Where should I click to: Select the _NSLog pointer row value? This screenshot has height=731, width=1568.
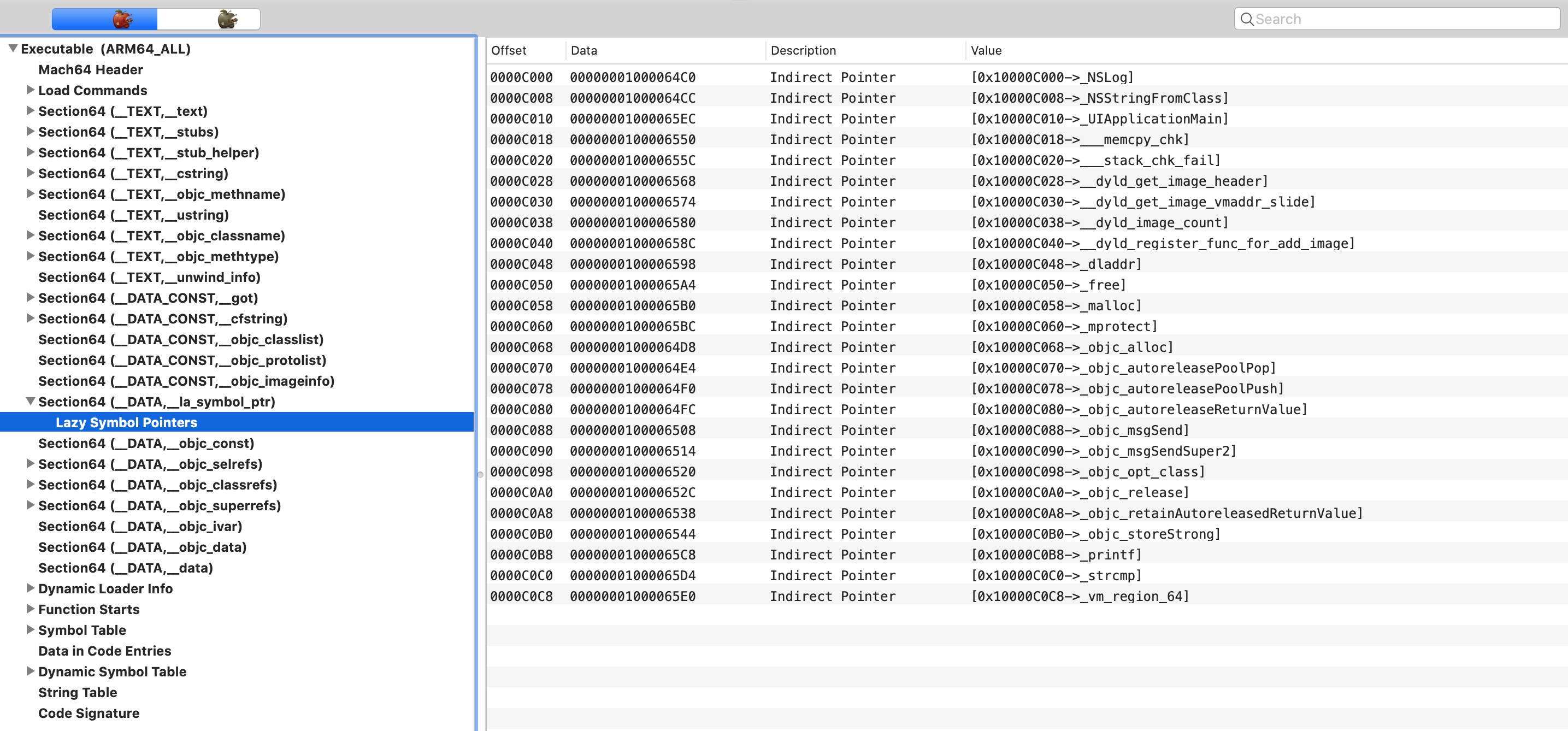1052,77
